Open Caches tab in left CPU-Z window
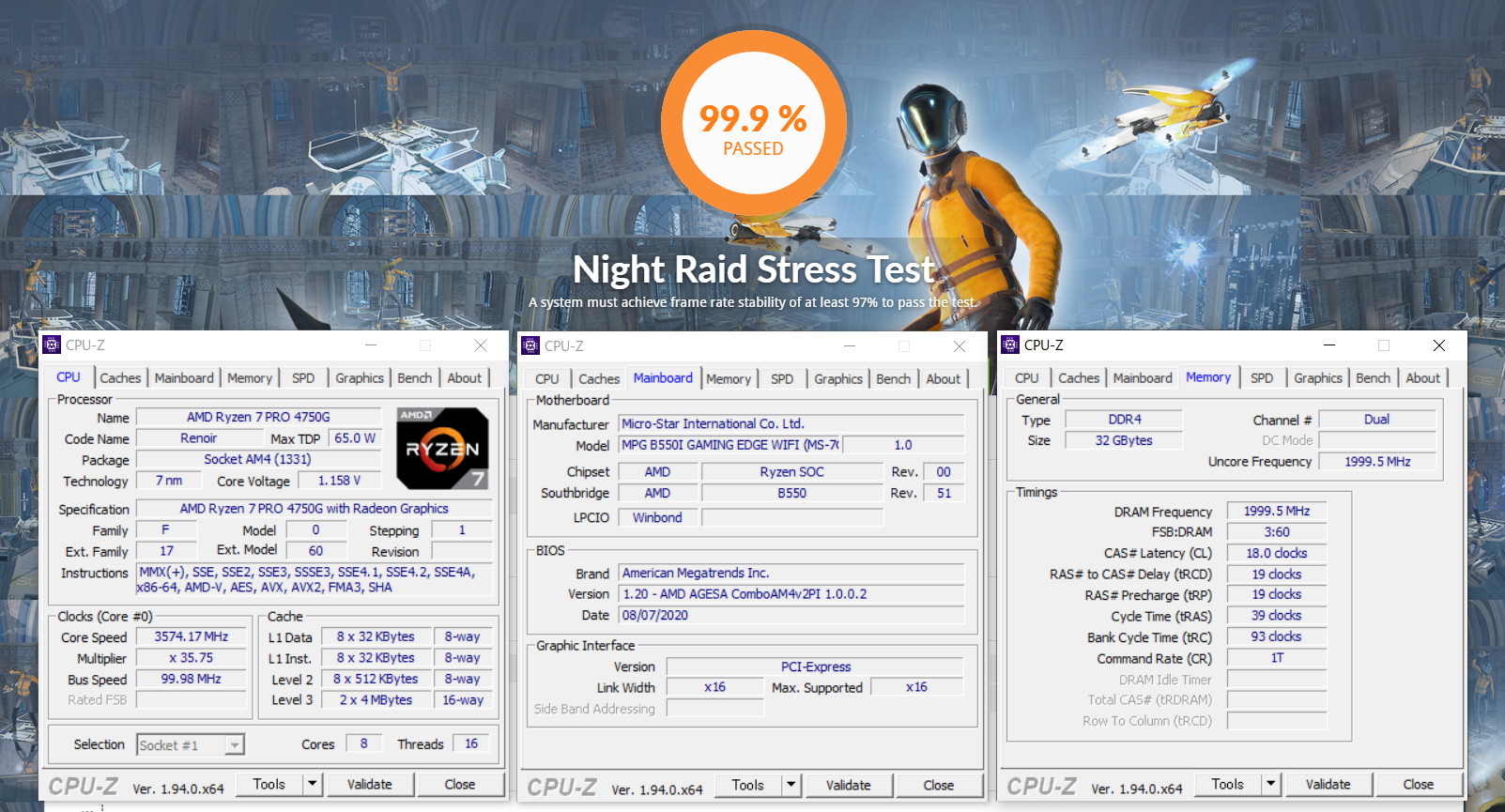Screen dimensions: 1505x812 pyautogui.click(x=120, y=378)
